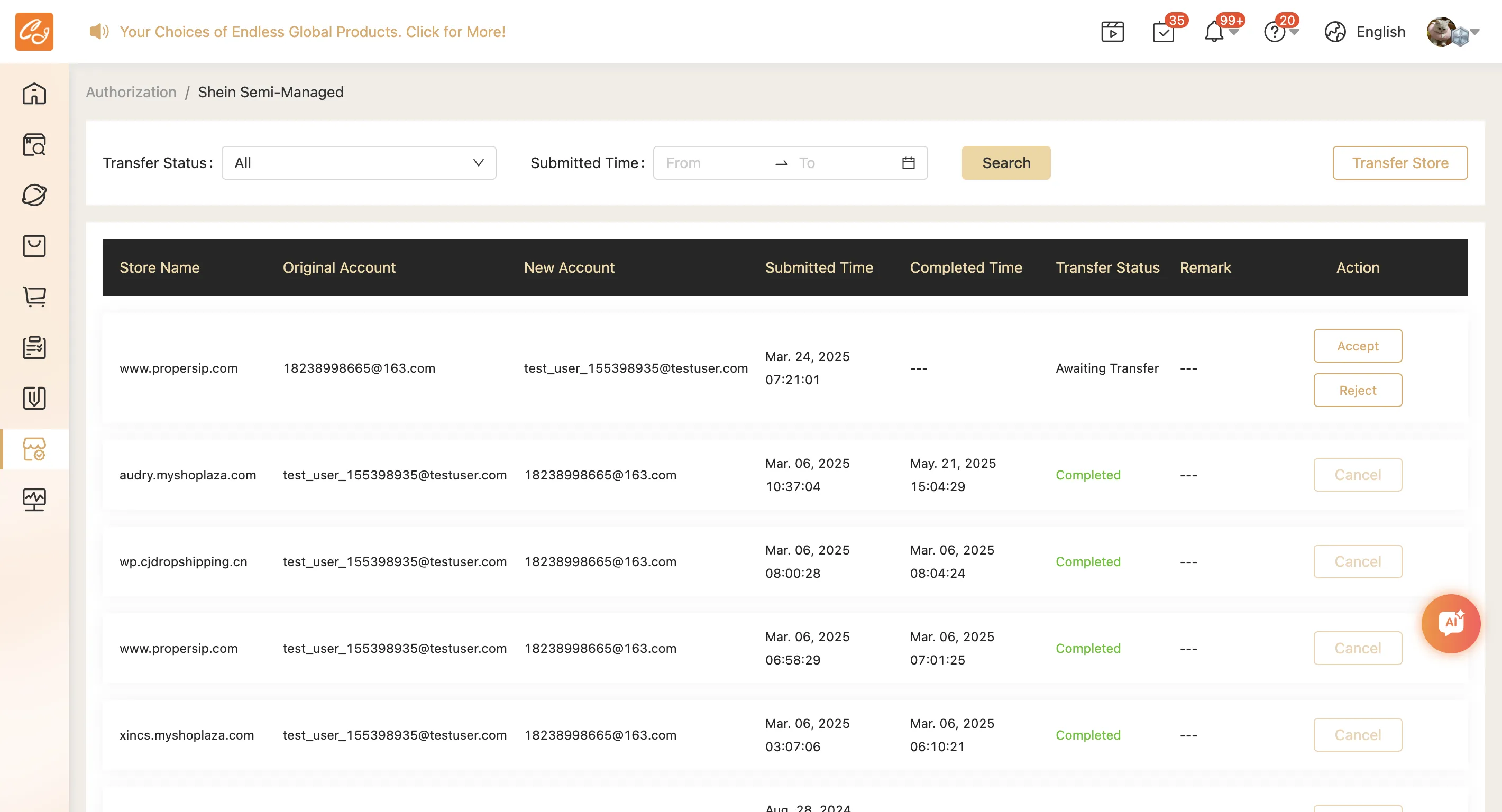Click the Search button
Screen dimensions: 1502x812
[1006, 163]
